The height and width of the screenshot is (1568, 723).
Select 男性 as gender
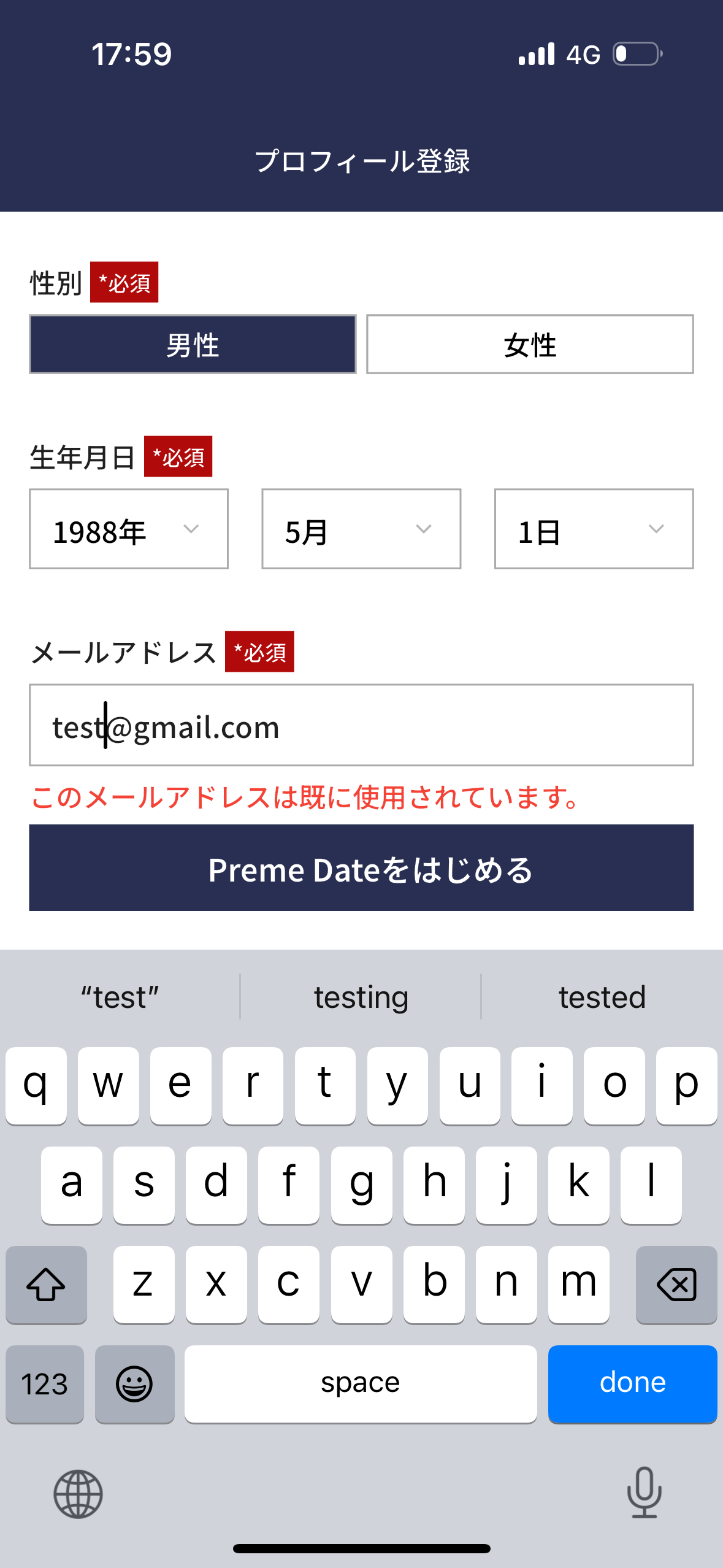[x=193, y=344]
